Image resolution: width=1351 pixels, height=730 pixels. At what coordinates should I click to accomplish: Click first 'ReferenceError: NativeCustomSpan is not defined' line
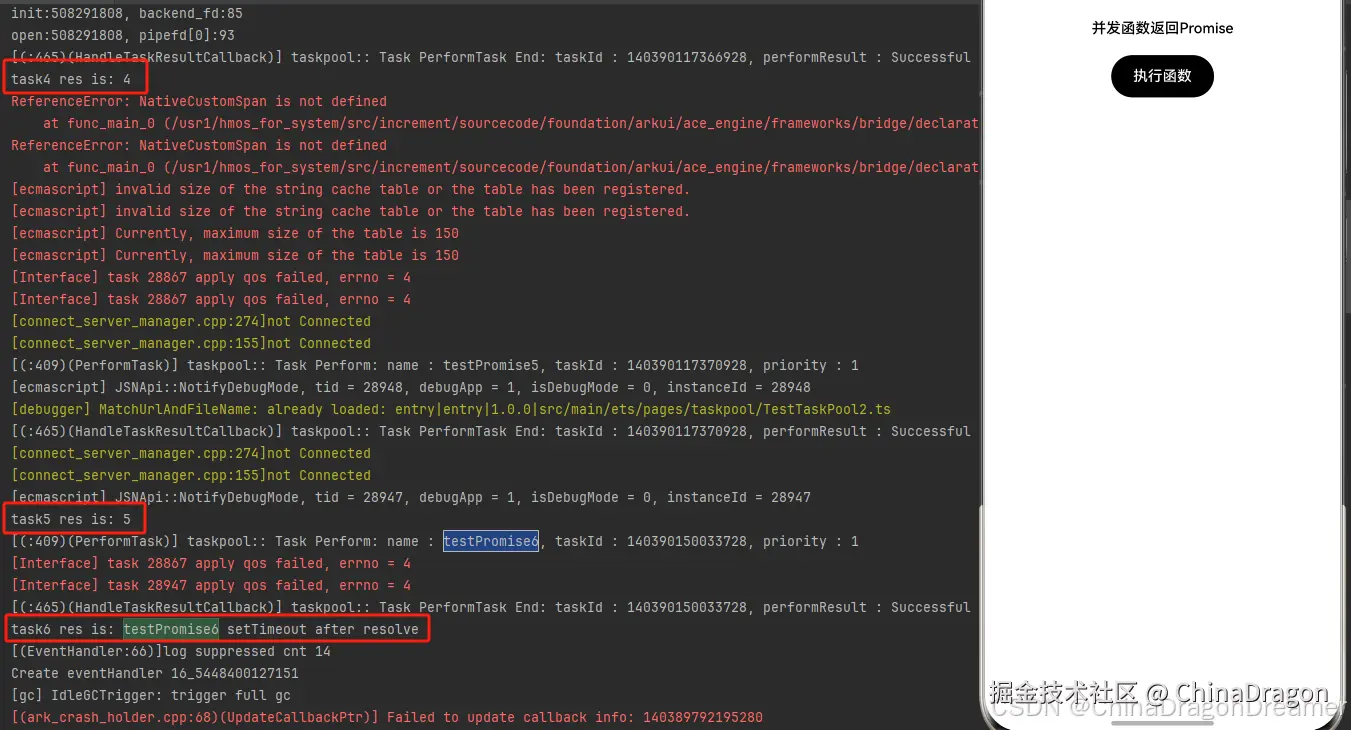(199, 101)
